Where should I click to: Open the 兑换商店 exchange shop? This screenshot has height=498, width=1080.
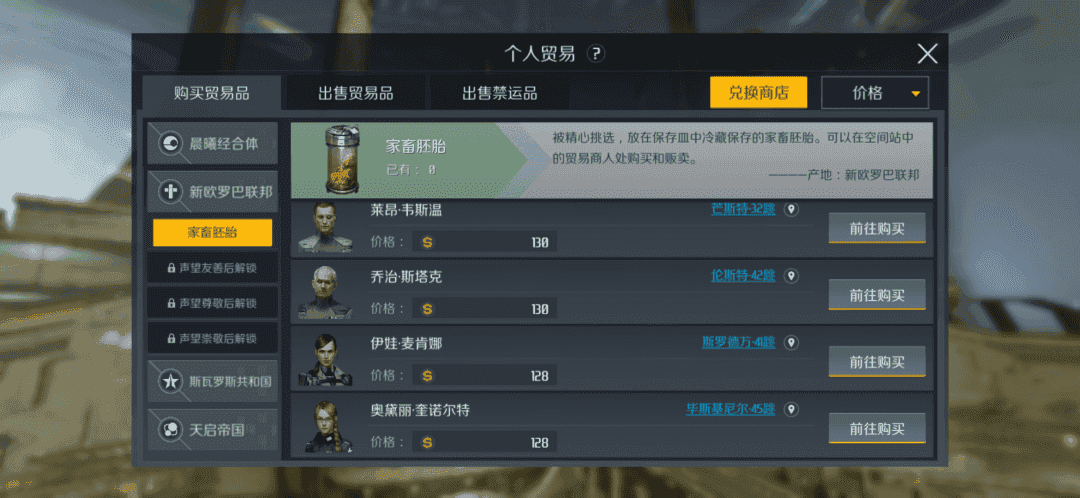pyautogui.click(x=758, y=93)
